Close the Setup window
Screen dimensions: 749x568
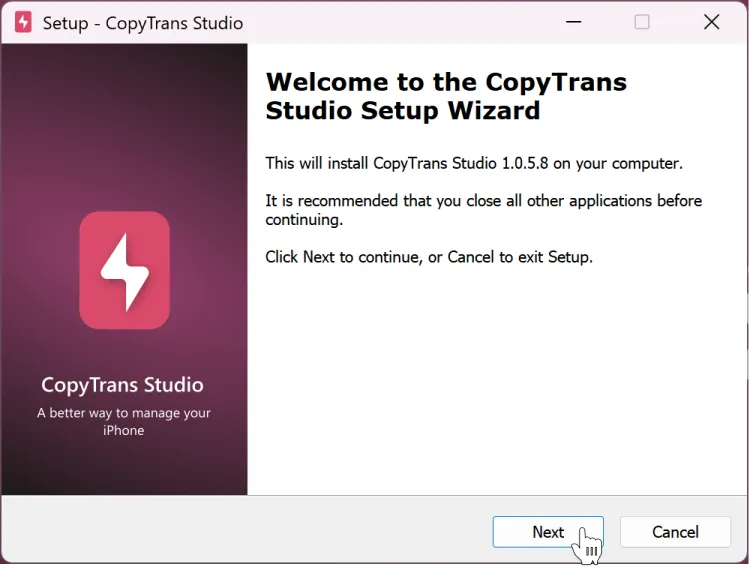click(x=711, y=22)
